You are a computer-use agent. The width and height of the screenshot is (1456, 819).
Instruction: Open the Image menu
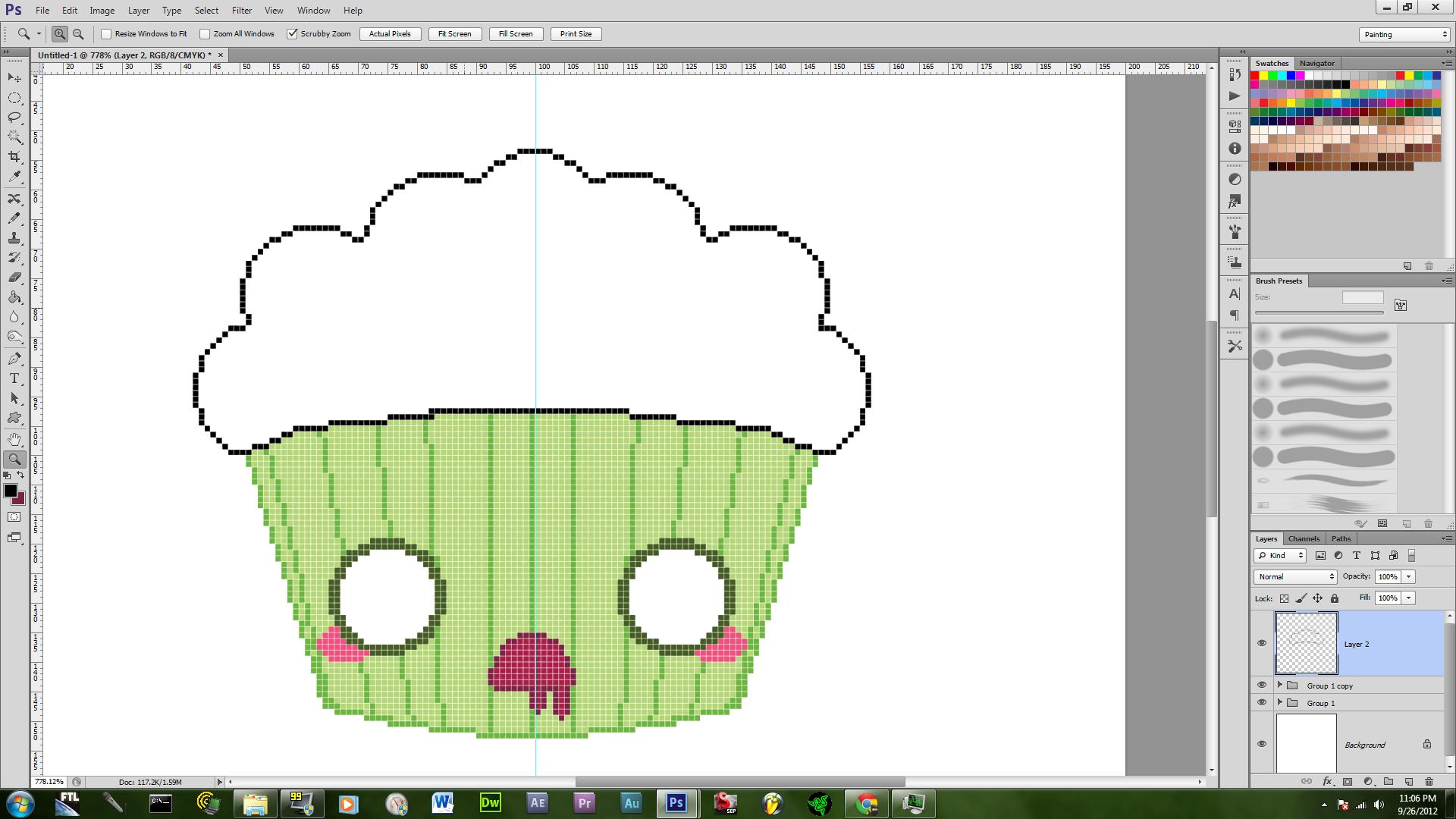(x=102, y=11)
